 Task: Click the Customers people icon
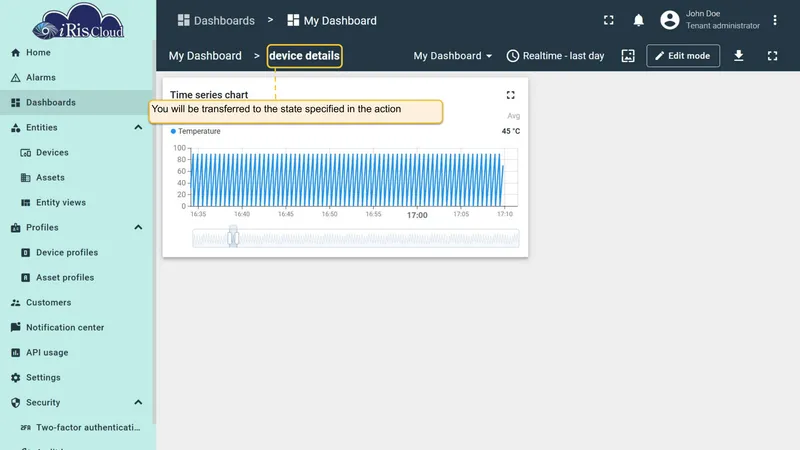click(x=16, y=303)
